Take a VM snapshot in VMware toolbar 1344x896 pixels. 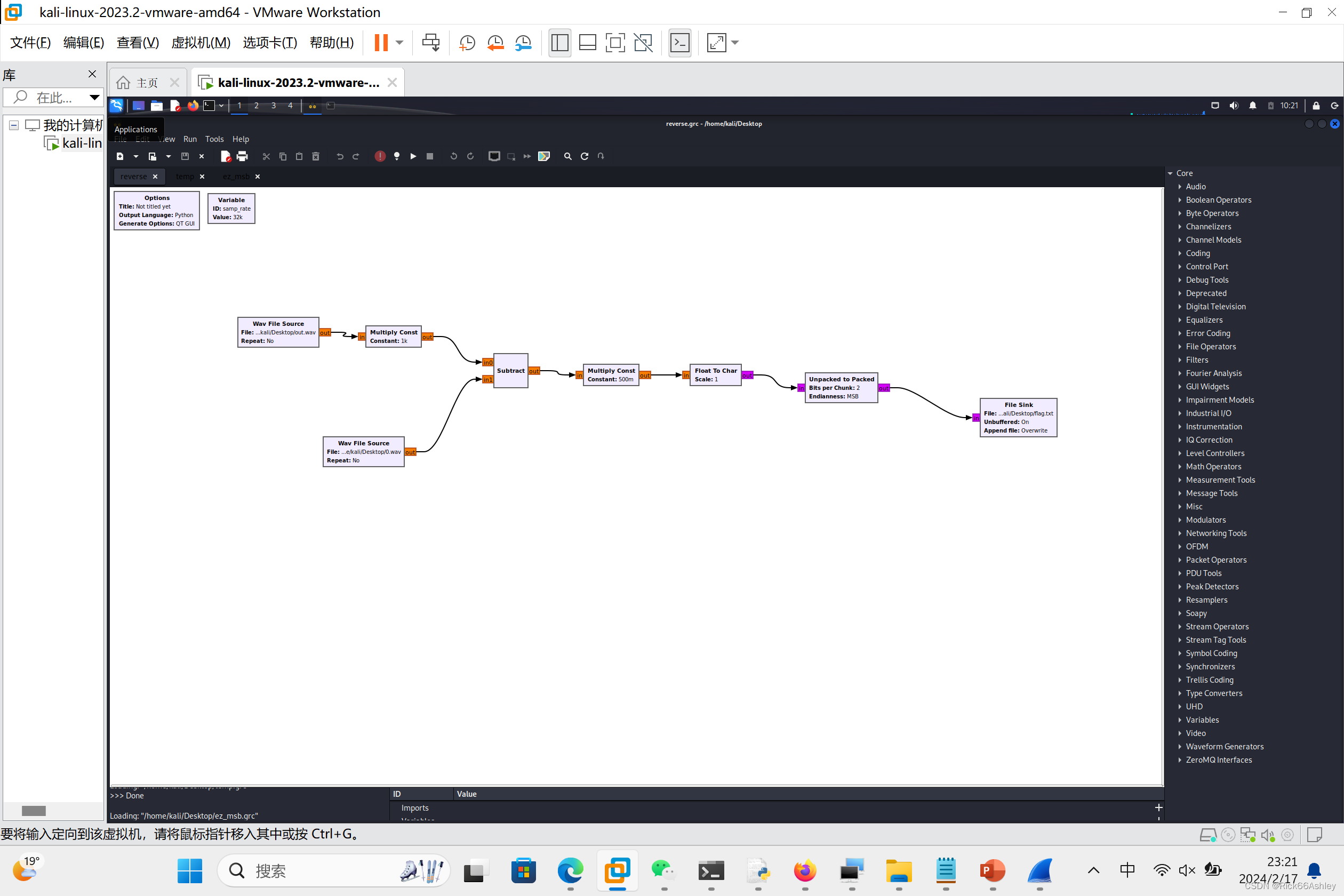(467, 42)
